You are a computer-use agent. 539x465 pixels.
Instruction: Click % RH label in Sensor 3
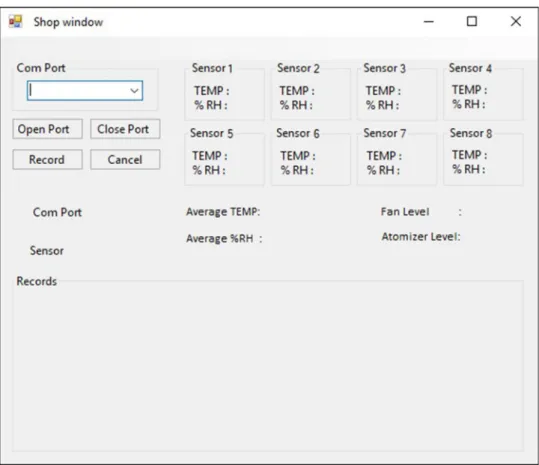tap(383, 105)
